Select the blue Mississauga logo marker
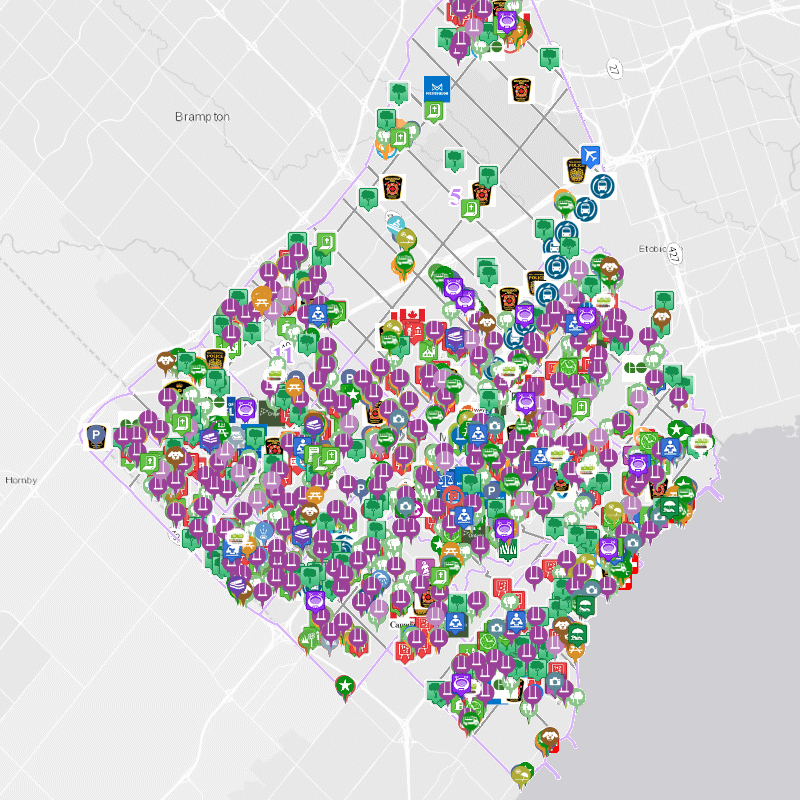The height and width of the screenshot is (800, 800). point(436,87)
